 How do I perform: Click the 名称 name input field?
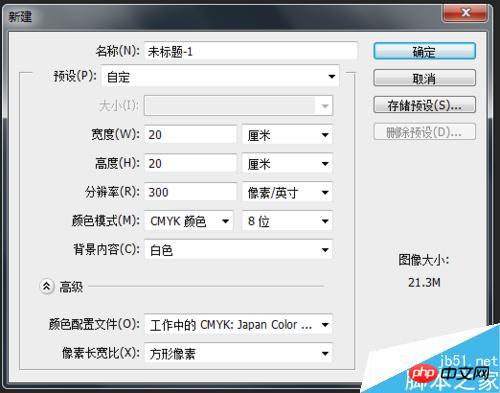[x=251, y=51]
